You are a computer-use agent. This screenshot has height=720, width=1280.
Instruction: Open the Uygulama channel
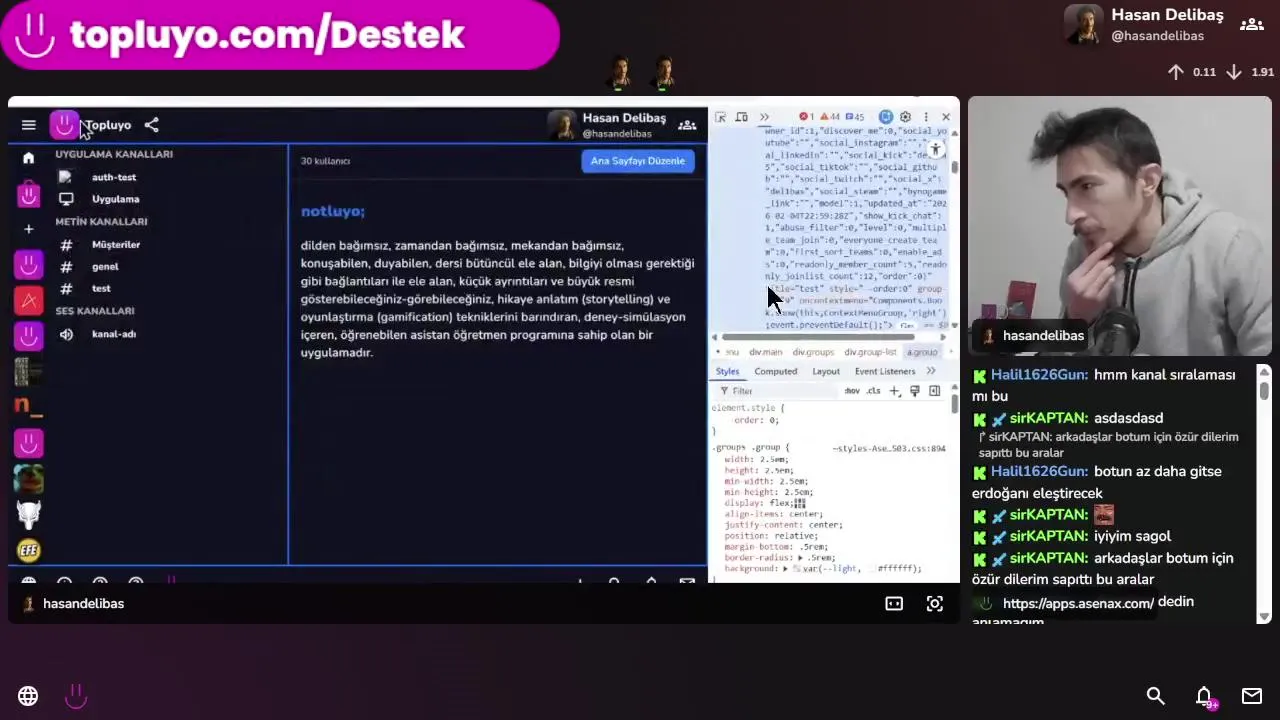tap(115, 199)
